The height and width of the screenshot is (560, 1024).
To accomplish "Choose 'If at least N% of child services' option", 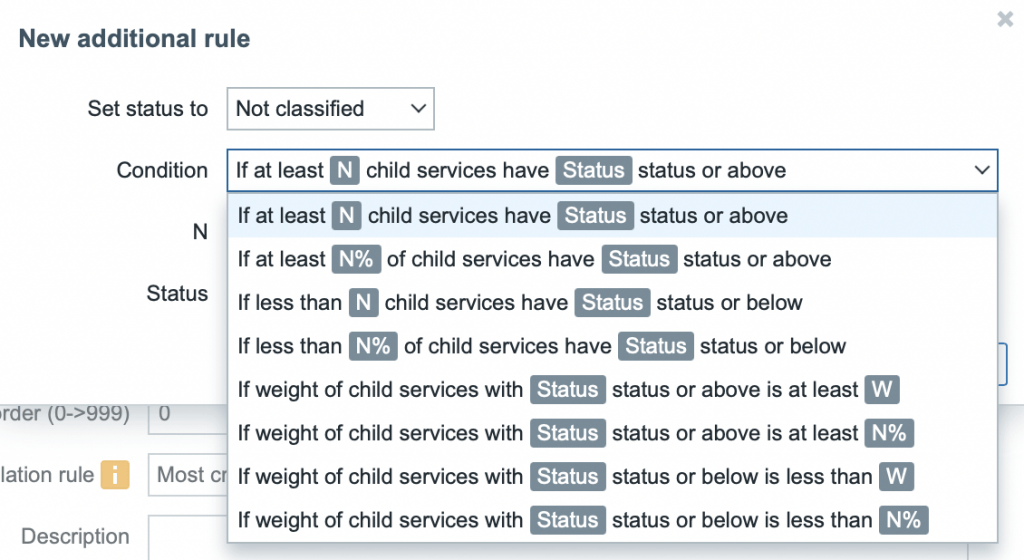I will (x=534, y=259).
